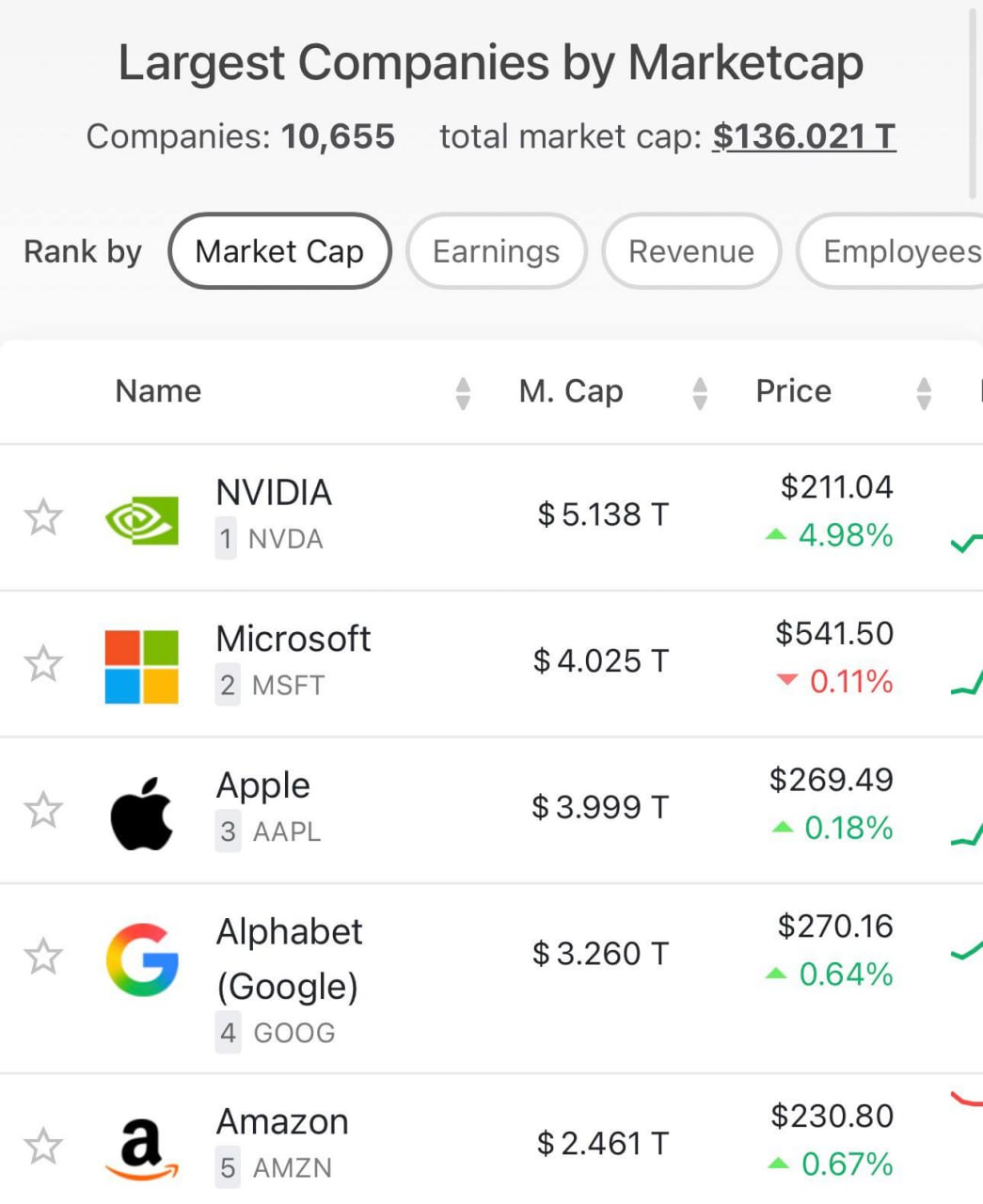Click the Google logo icon

[x=142, y=959]
